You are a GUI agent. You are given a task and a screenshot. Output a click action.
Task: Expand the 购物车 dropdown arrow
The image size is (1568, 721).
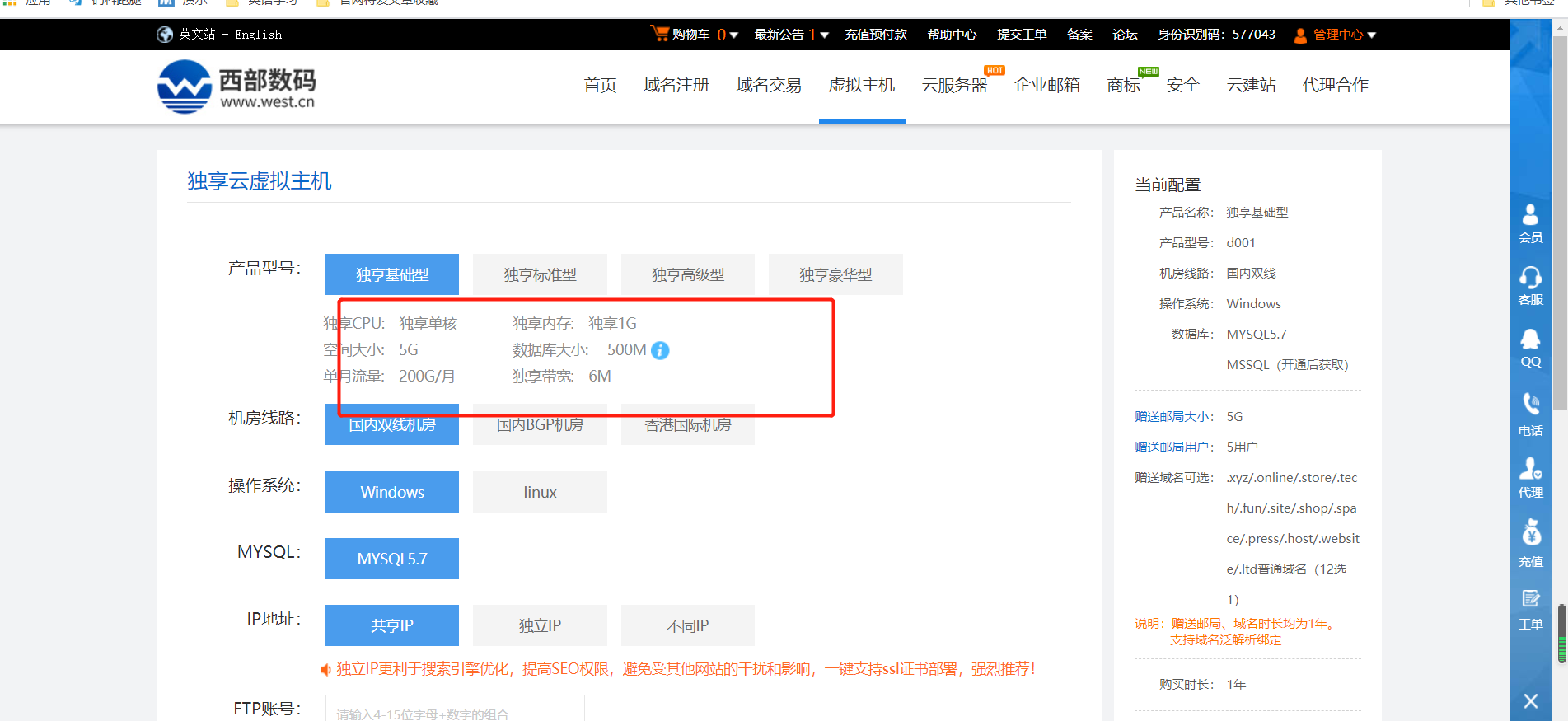pos(733,35)
